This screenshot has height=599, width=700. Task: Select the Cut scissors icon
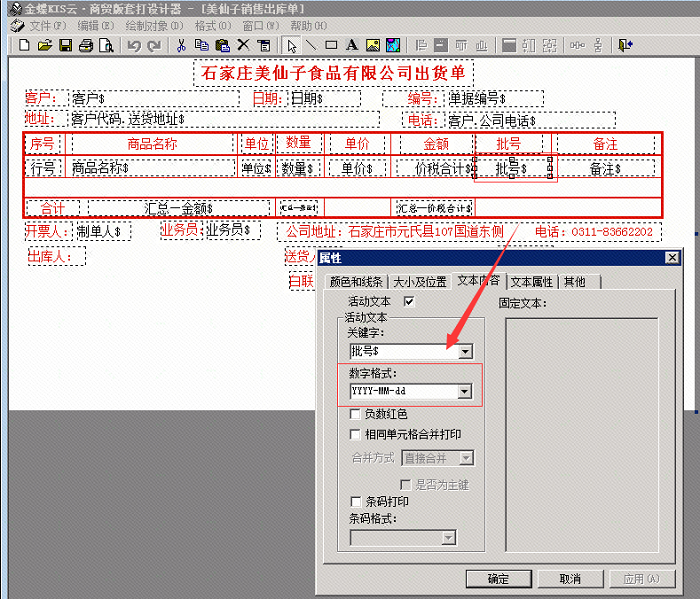[x=181, y=45]
